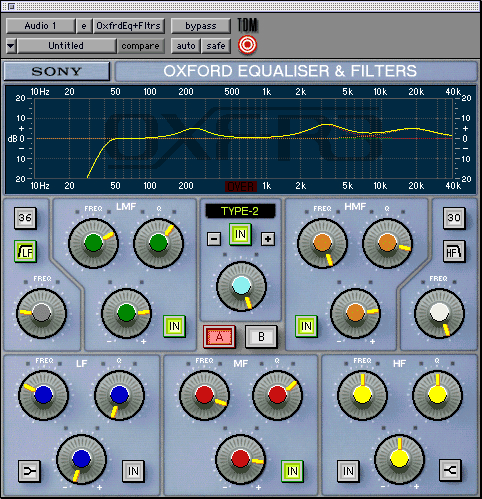
Task: Click the OVER clip indicator
Action: (x=241, y=186)
